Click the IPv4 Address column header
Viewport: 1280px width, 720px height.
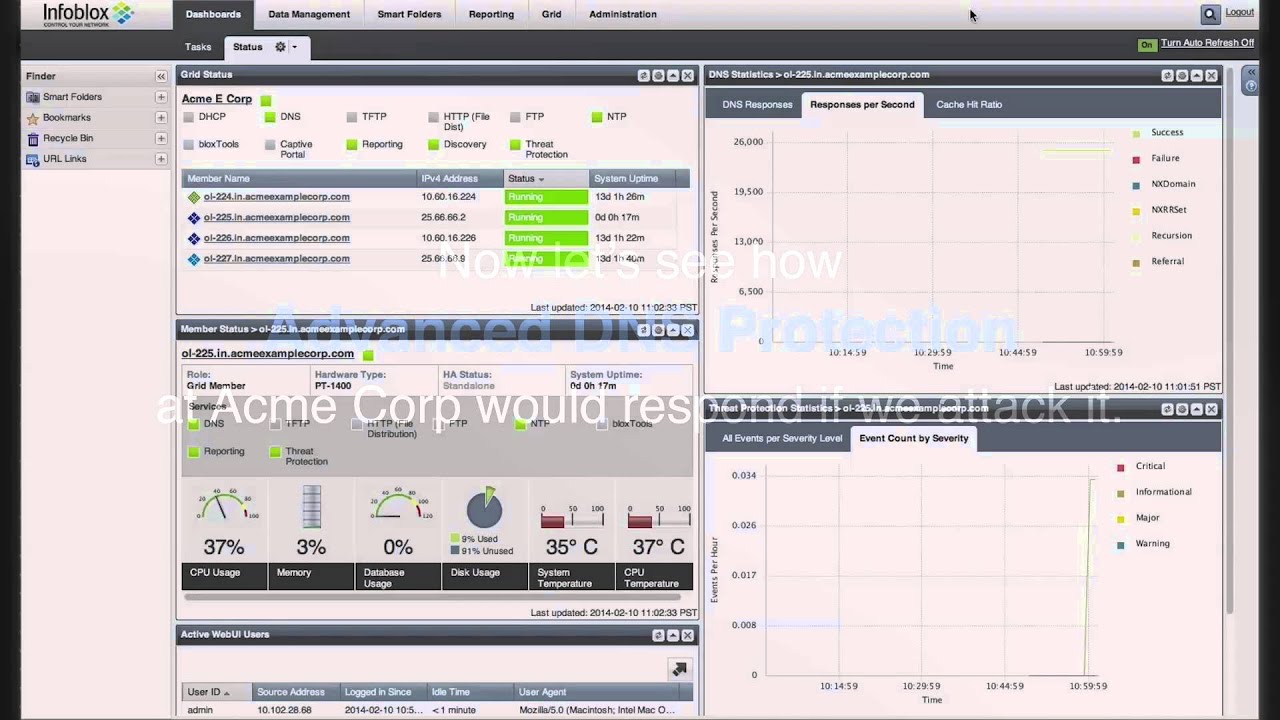(x=460, y=179)
